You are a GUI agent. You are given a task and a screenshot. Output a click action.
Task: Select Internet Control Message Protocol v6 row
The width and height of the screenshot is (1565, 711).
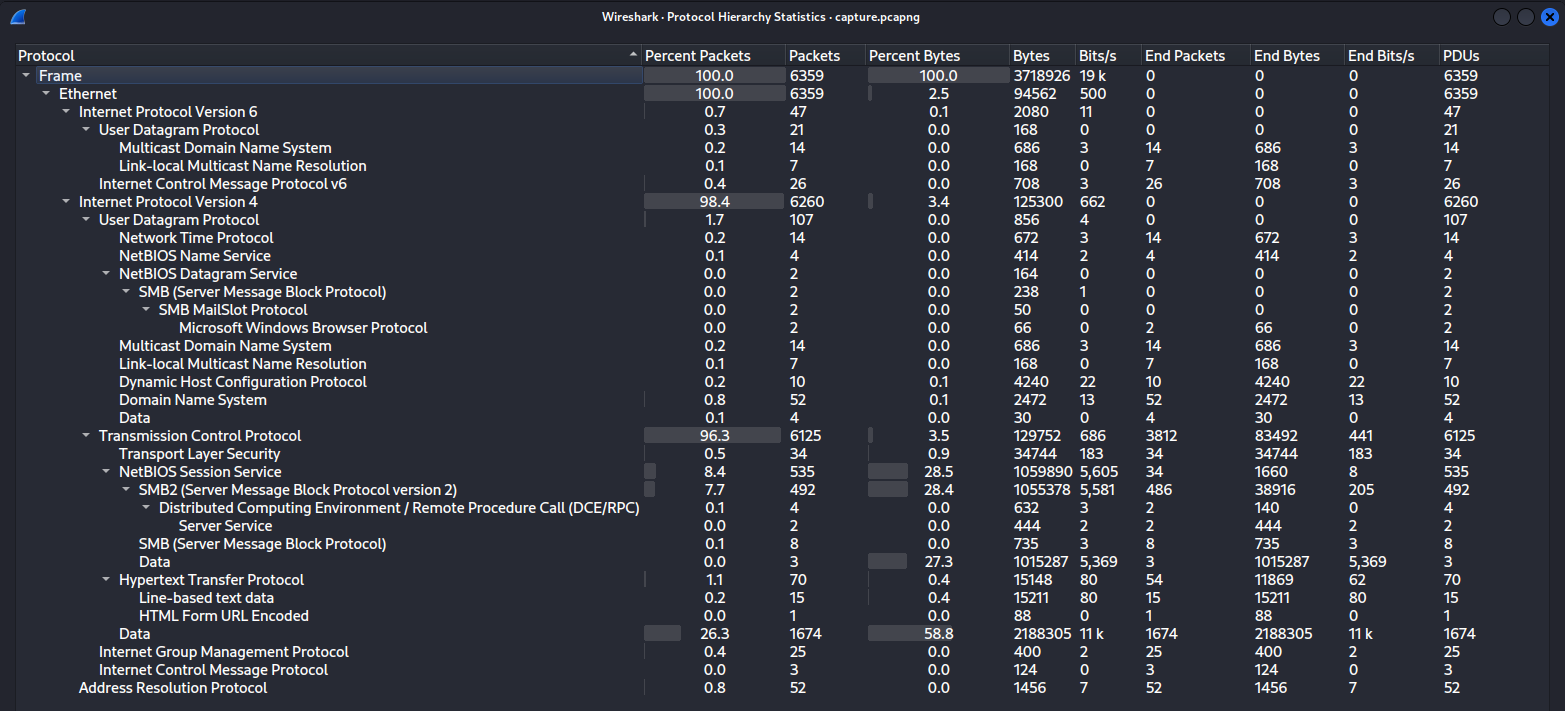pos(782,184)
